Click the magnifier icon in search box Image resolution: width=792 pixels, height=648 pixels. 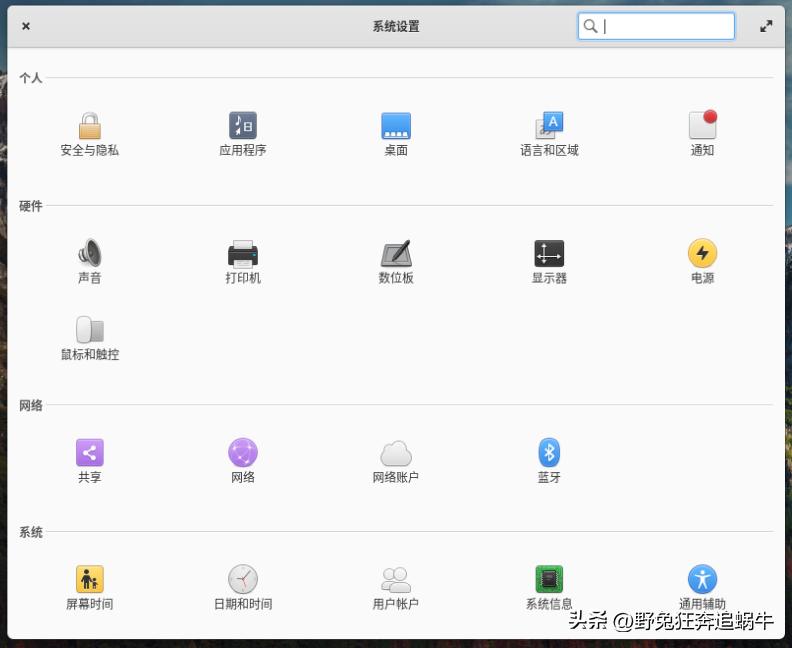590,26
